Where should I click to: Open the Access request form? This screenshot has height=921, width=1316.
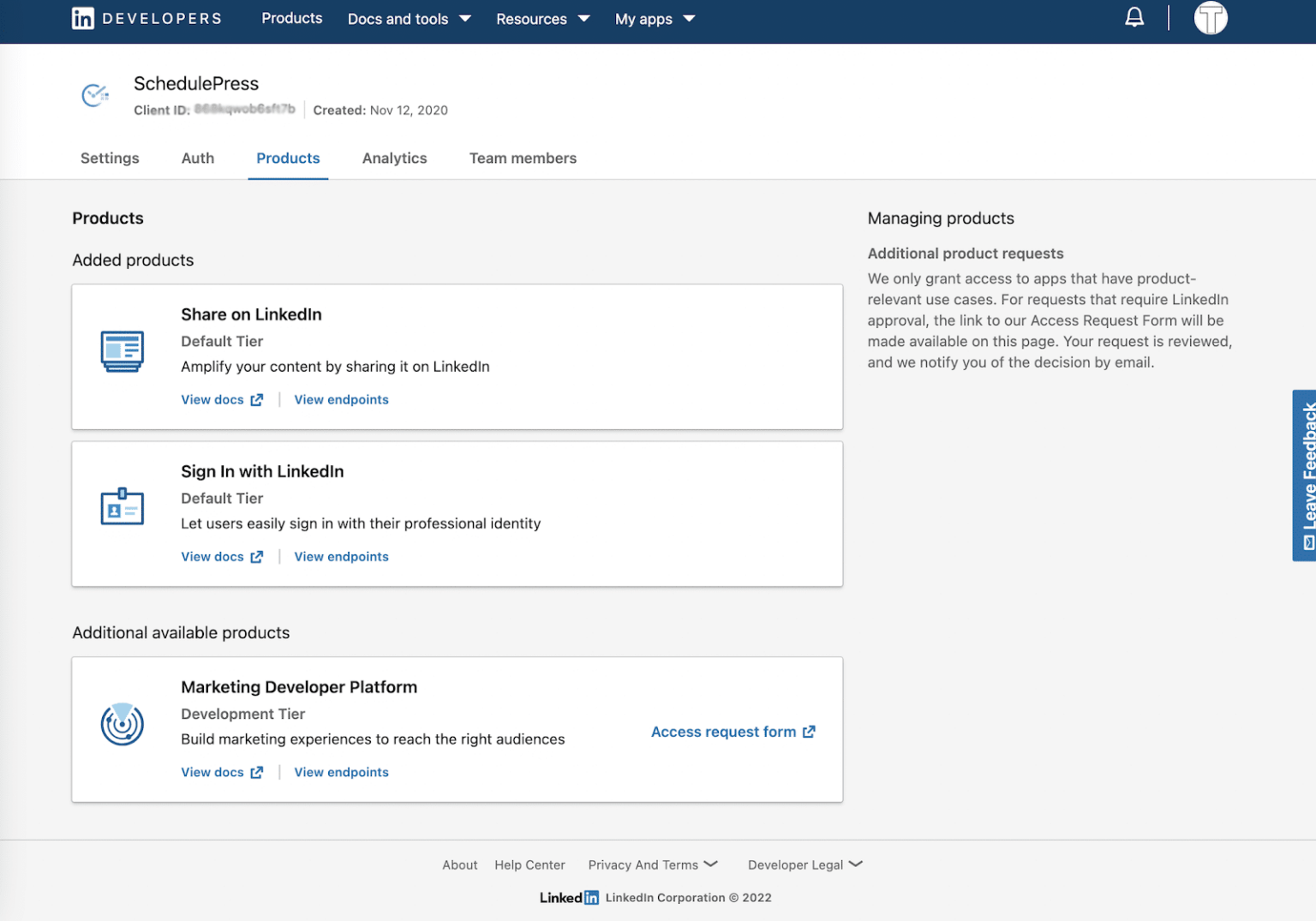point(733,732)
